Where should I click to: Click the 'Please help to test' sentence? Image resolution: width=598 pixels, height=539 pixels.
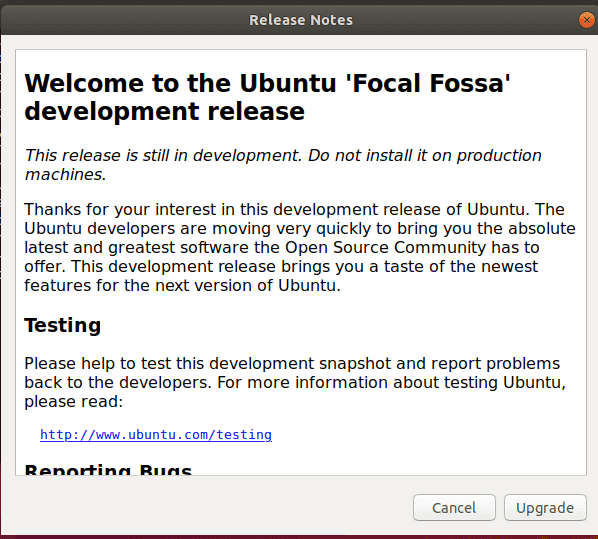tap(292, 364)
